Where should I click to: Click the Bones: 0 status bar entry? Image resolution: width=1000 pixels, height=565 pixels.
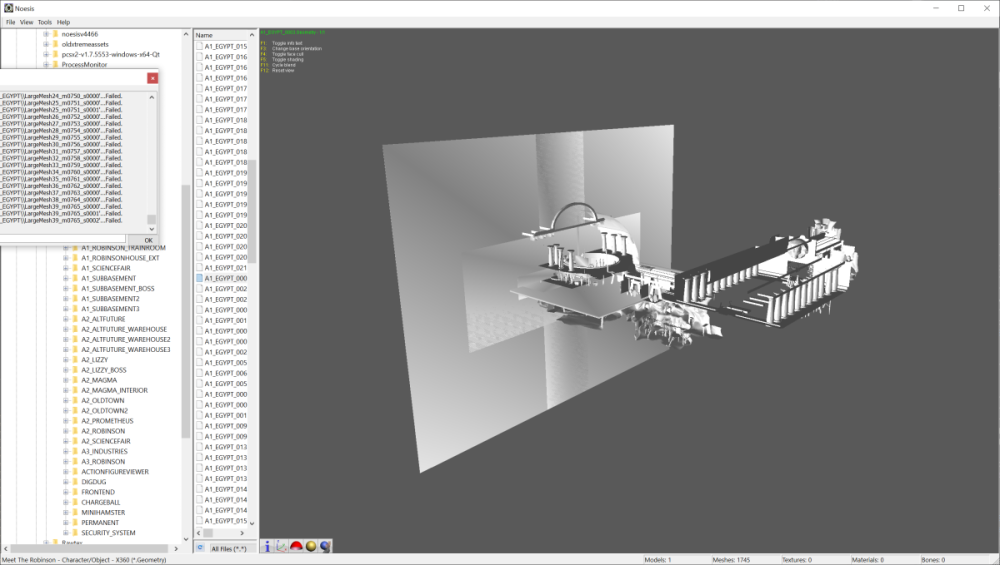[932, 560]
